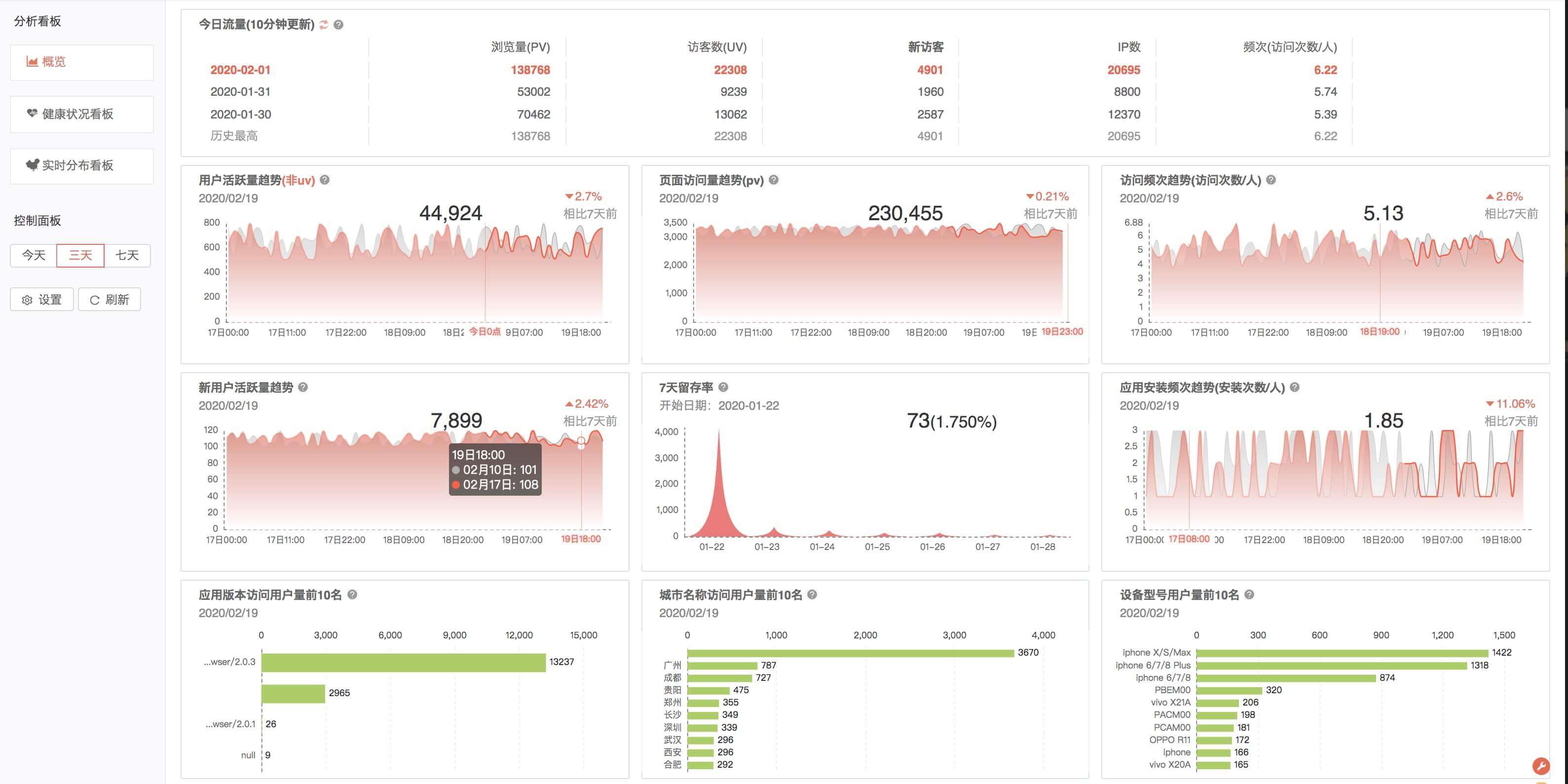Click the 1.85 install frequency value
1568x784 pixels.
1383,420
